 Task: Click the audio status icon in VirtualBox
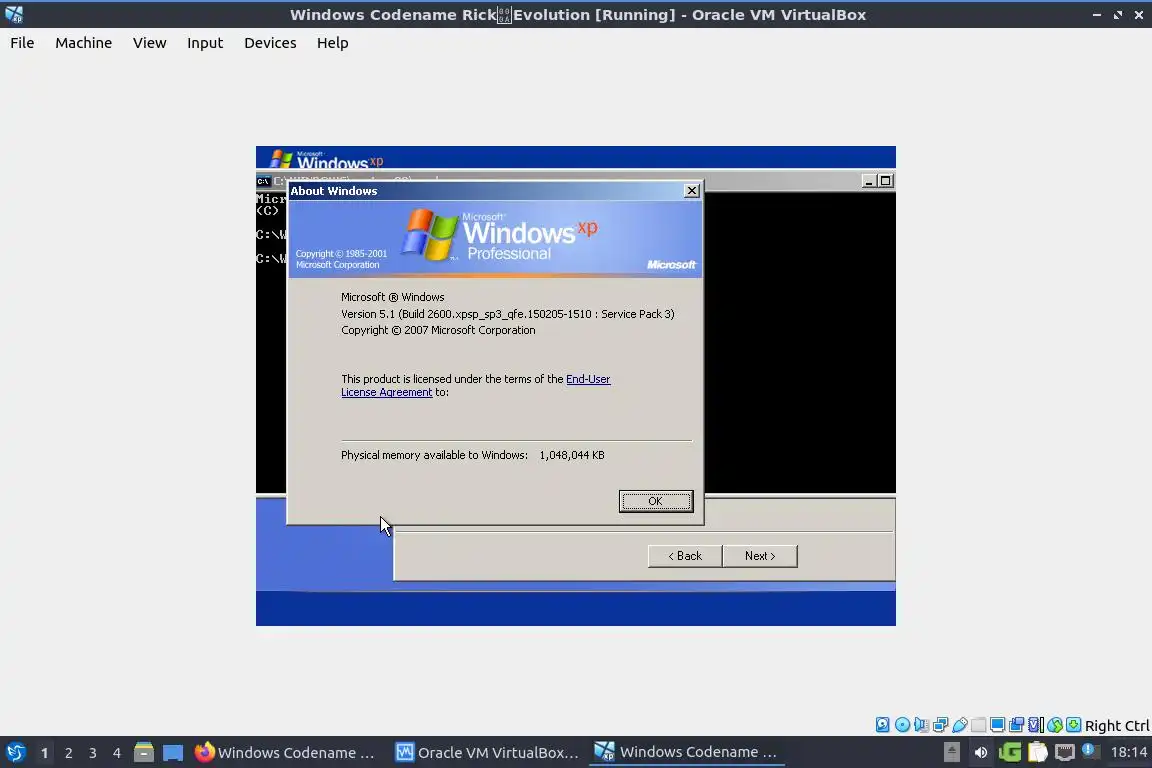click(921, 725)
